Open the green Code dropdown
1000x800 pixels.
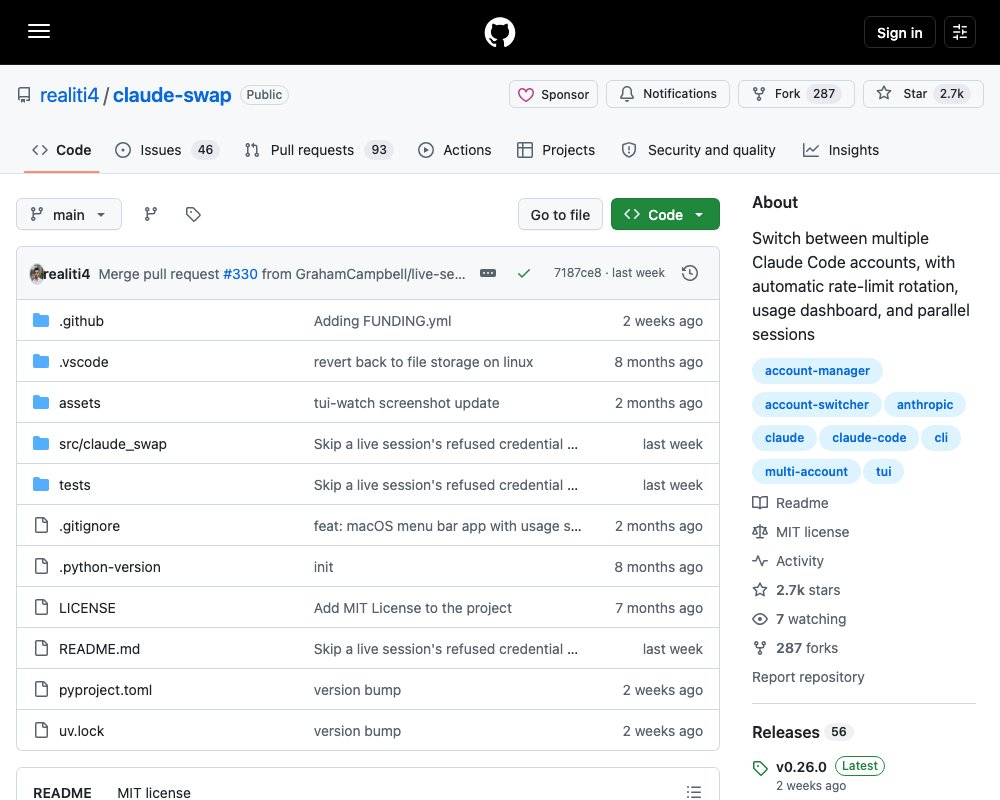tap(665, 214)
